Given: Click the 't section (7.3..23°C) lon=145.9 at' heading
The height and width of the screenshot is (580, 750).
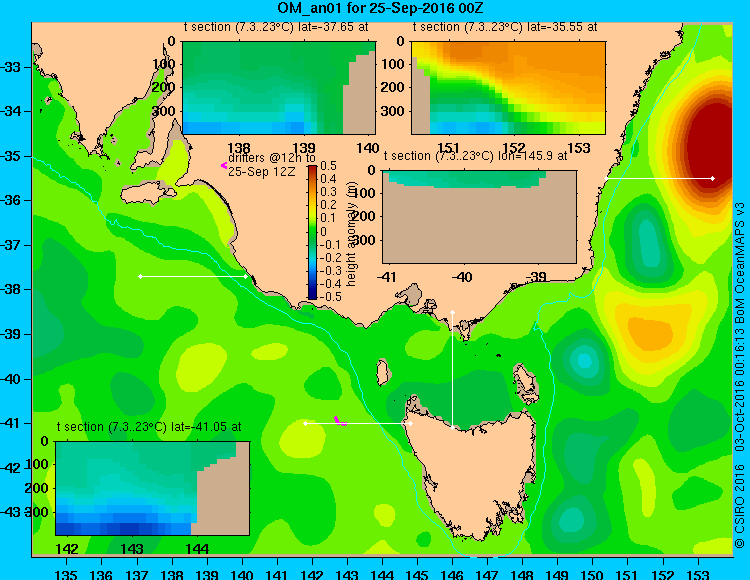Looking at the screenshot, I should [475, 156].
